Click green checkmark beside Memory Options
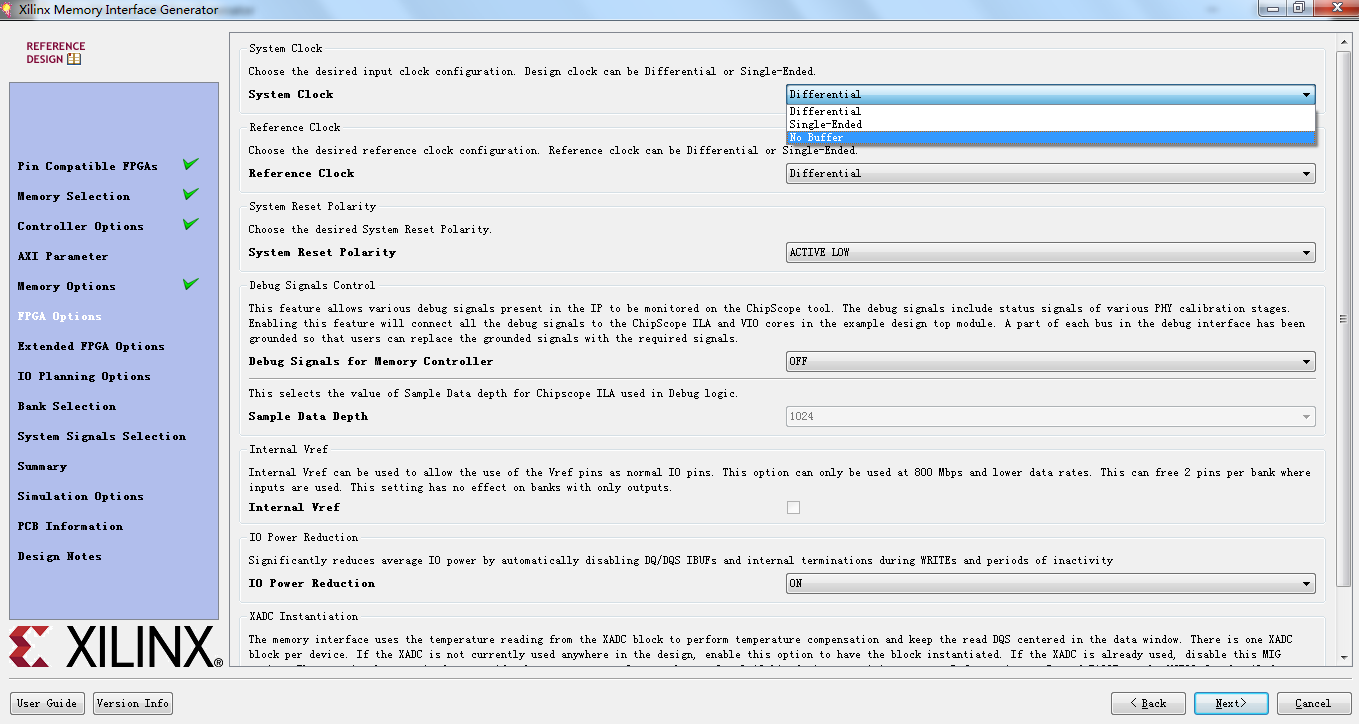Screen dimensions: 1359x724 (x=191, y=285)
